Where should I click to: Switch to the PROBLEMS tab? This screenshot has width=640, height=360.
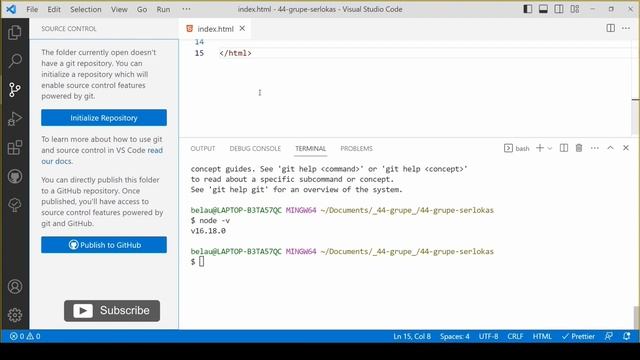(x=356, y=149)
